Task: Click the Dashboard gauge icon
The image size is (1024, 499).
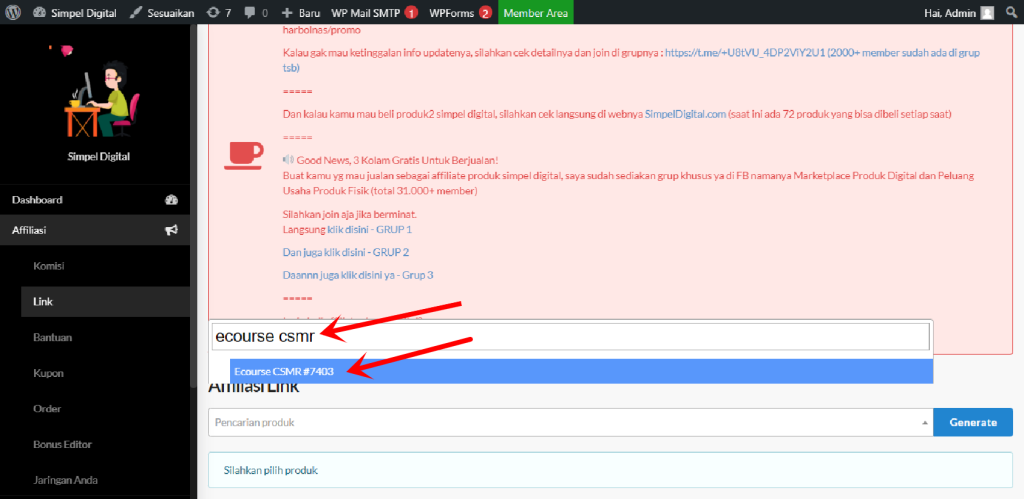Action: (x=172, y=200)
